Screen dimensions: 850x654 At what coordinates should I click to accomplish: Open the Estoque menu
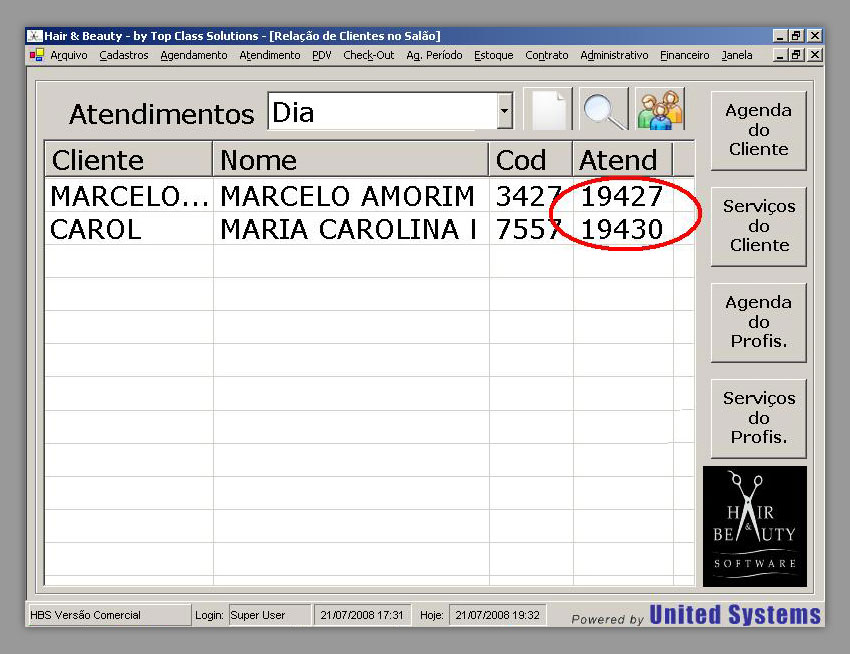tap(493, 55)
